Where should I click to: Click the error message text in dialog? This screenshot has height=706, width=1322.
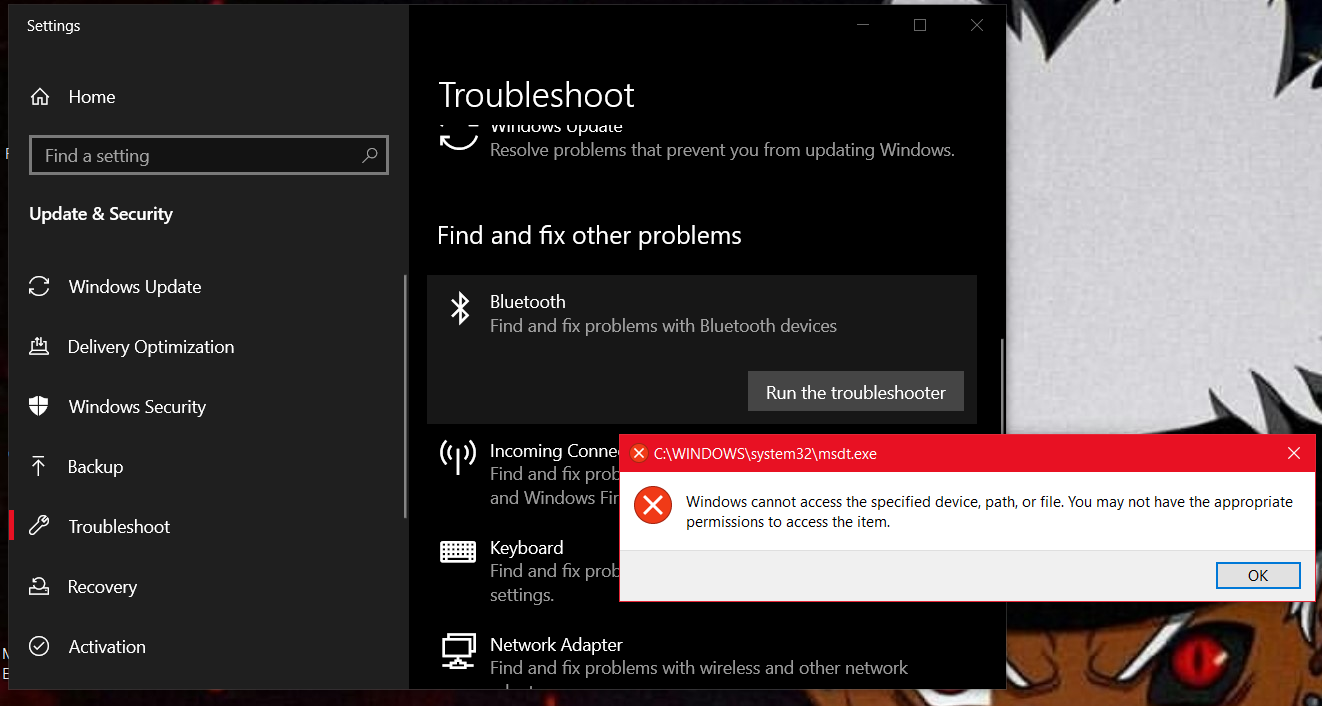(989, 511)
